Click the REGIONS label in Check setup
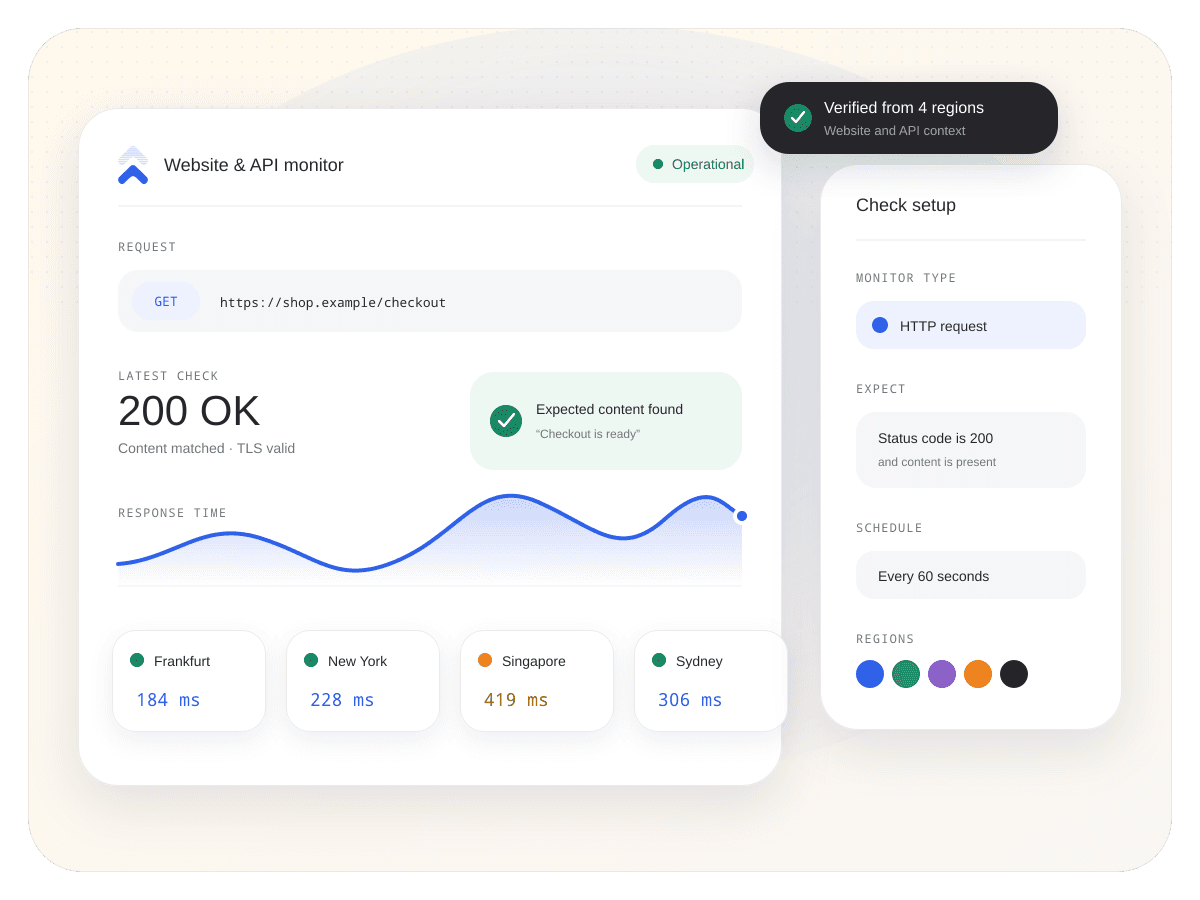Image resolution: width=1200 pixels, height=900 pixels. [x=885, y=639]
